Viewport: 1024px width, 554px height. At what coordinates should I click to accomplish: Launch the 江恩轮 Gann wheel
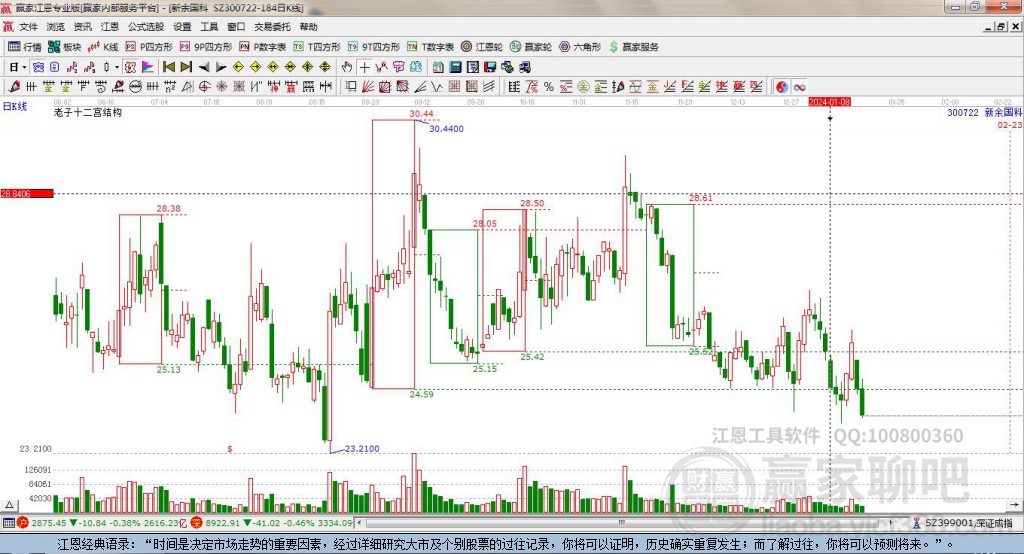click(482, 47)
